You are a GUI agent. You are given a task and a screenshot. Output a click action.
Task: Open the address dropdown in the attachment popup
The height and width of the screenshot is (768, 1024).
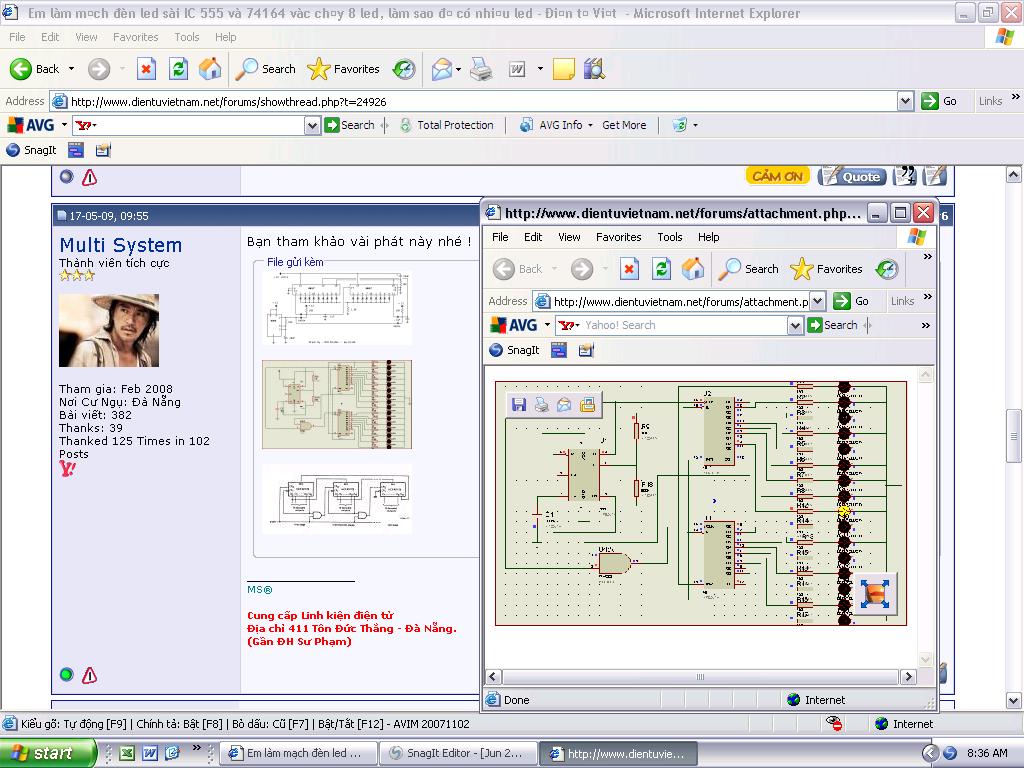[817, 301]
